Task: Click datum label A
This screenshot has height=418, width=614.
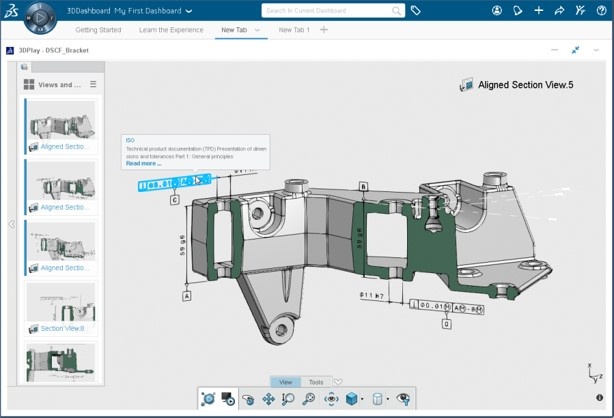Action: click(x=187, y=296)
